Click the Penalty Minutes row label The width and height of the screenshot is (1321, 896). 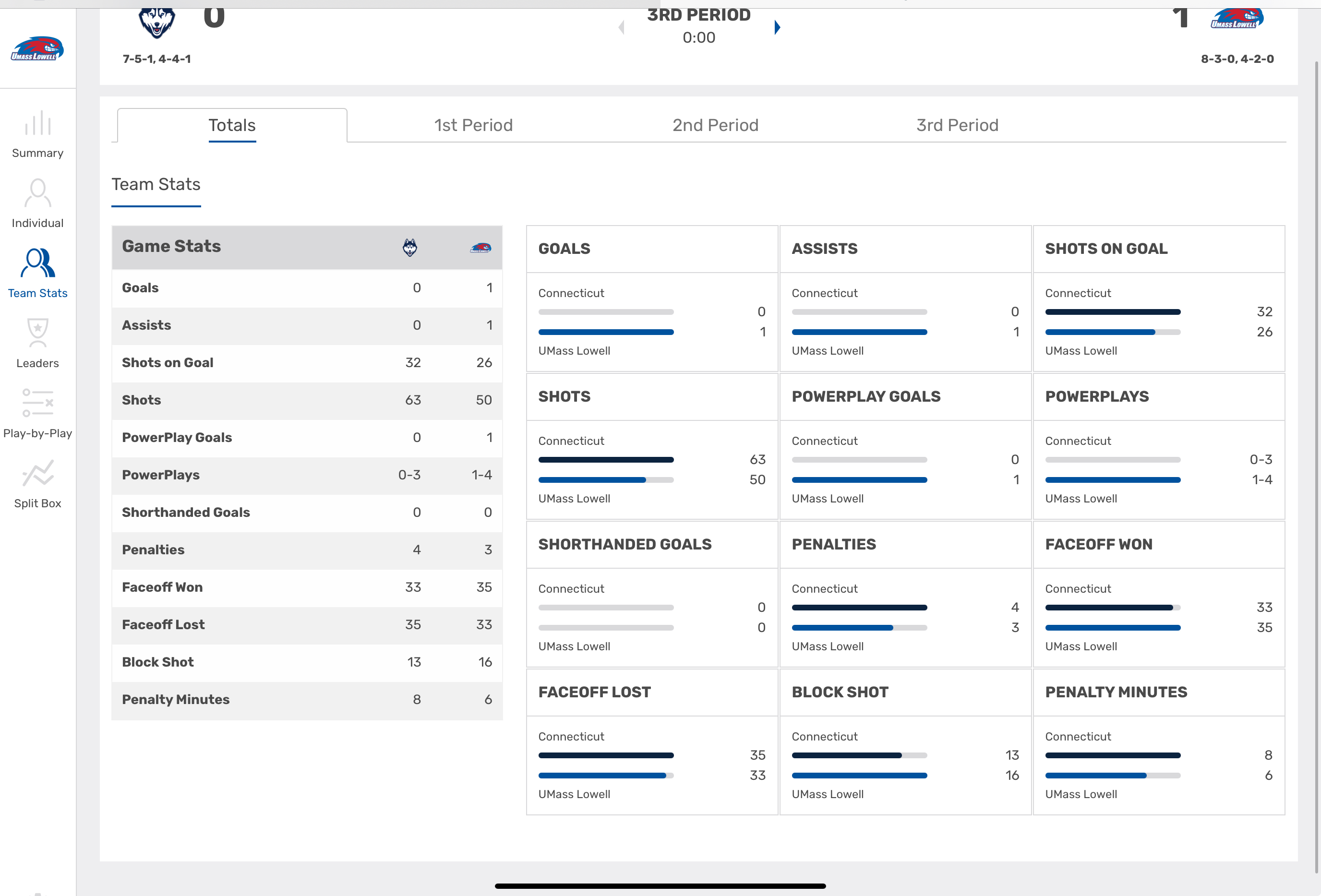(176, 700)
